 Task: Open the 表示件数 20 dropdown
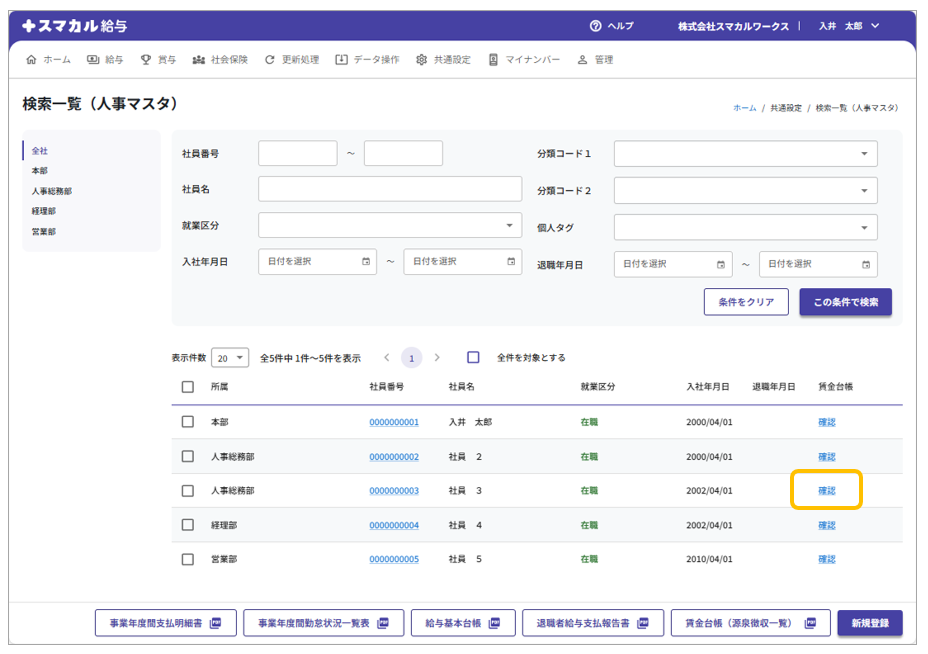(230, 358)
